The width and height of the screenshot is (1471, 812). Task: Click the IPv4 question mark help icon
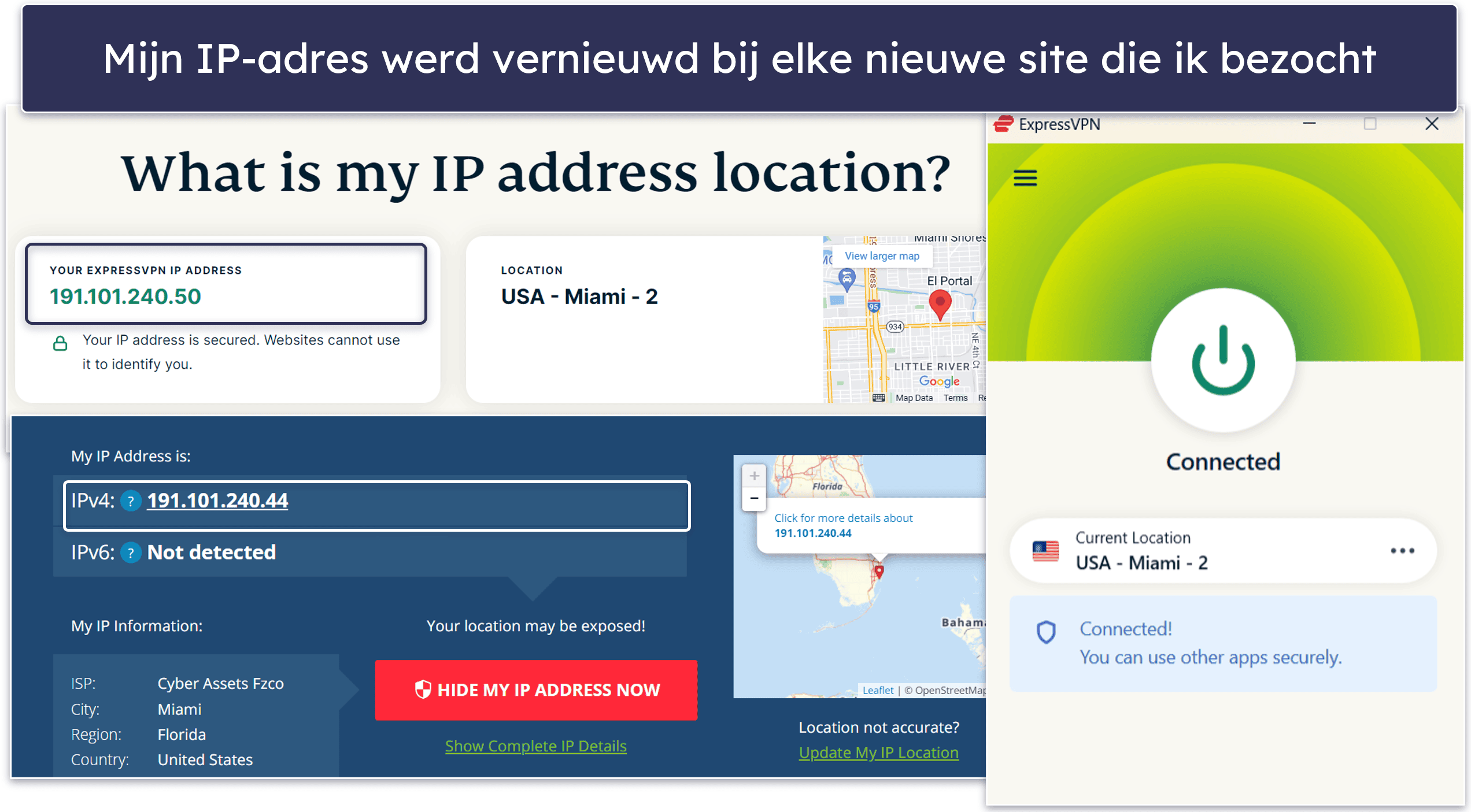(131, 501)
